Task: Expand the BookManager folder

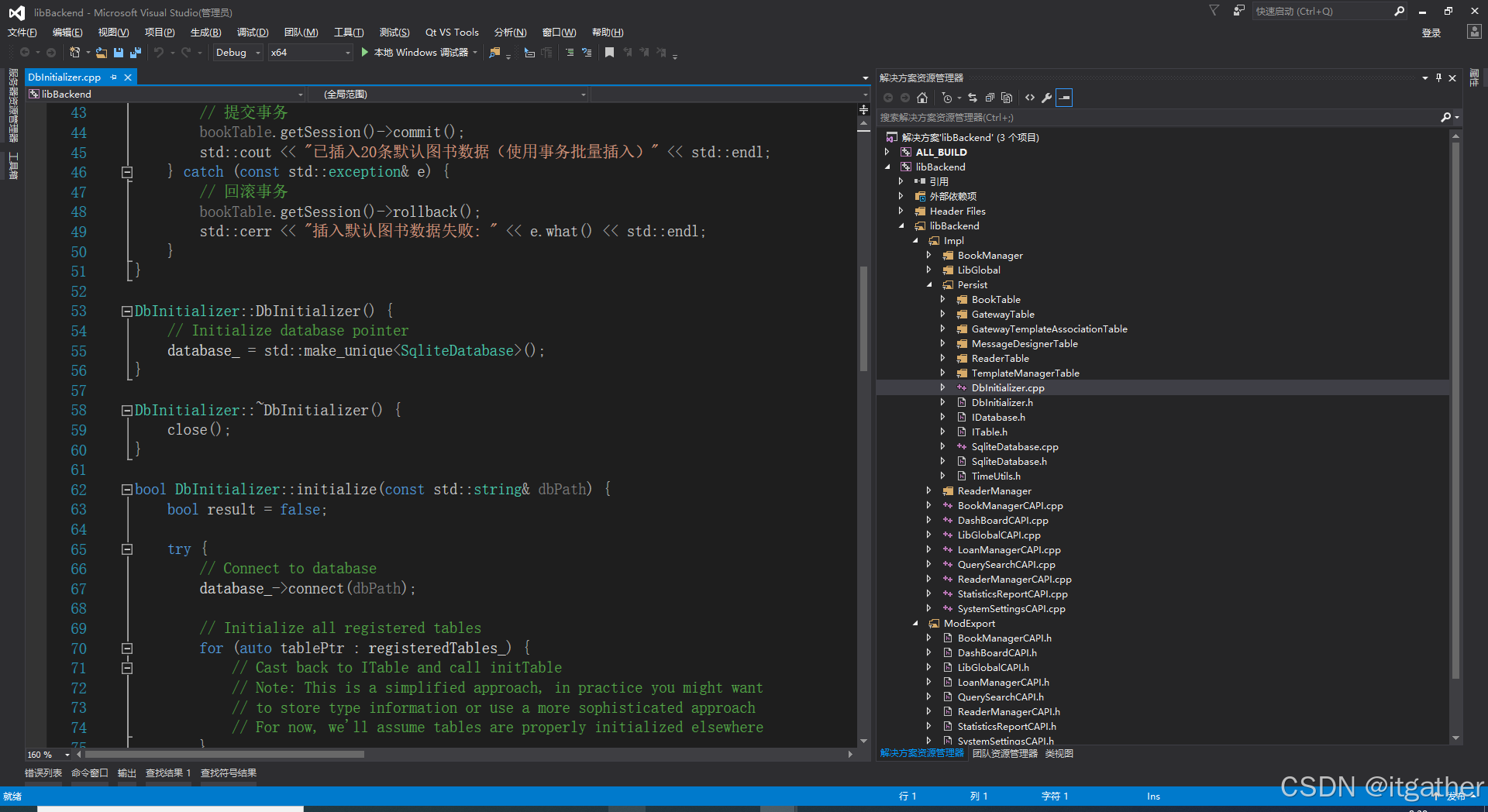Action: pyautogui.click(x=929, y=255)
